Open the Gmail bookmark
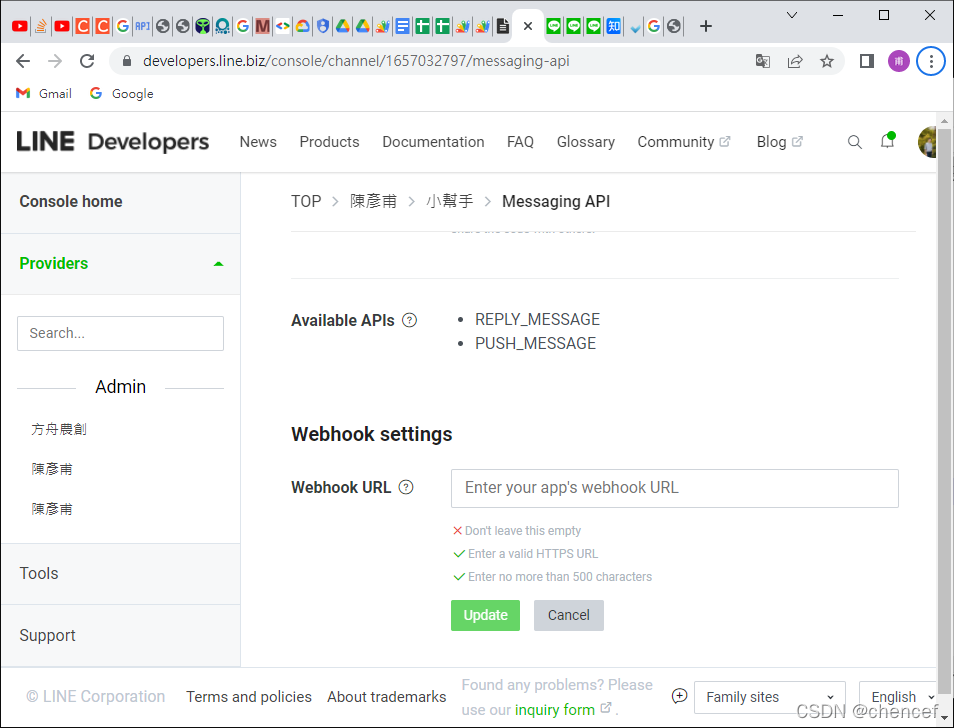Image resolution: width=954 pixels, height=728 pixels. tap(44, 94)
